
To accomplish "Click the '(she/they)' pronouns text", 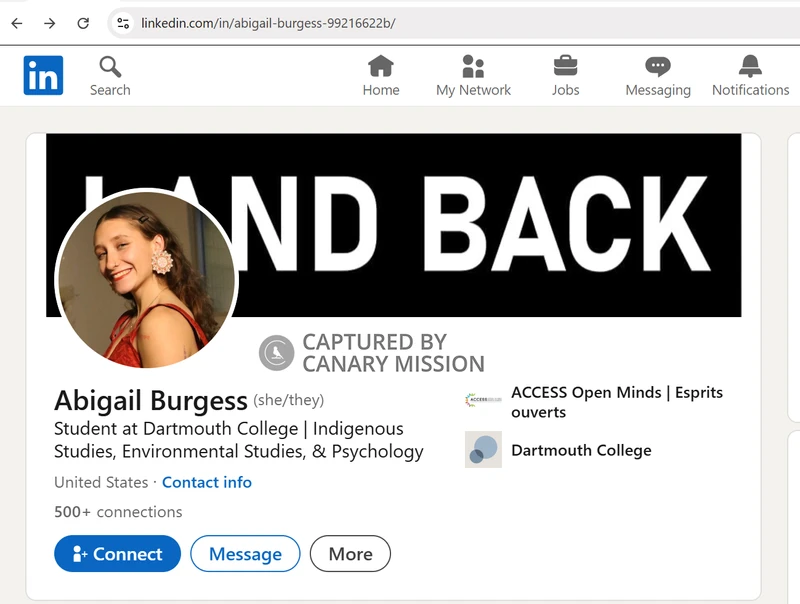I will 289,400.
